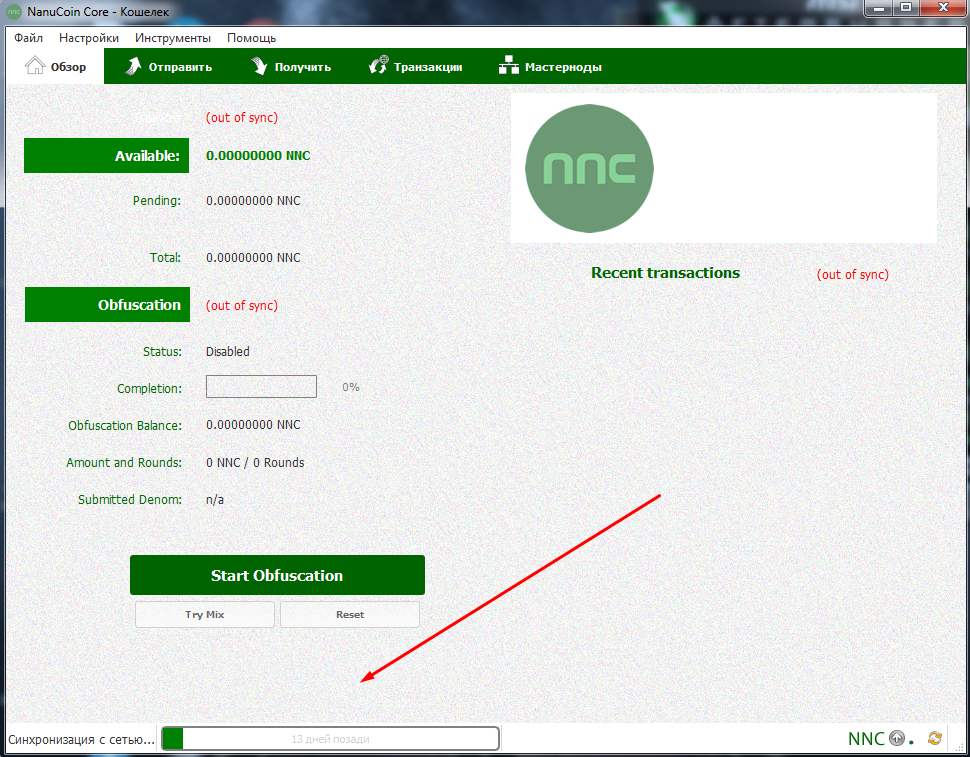Click the Reset button
The height and width of the screenshot is (757, 970).
click(x=350, y=614)
